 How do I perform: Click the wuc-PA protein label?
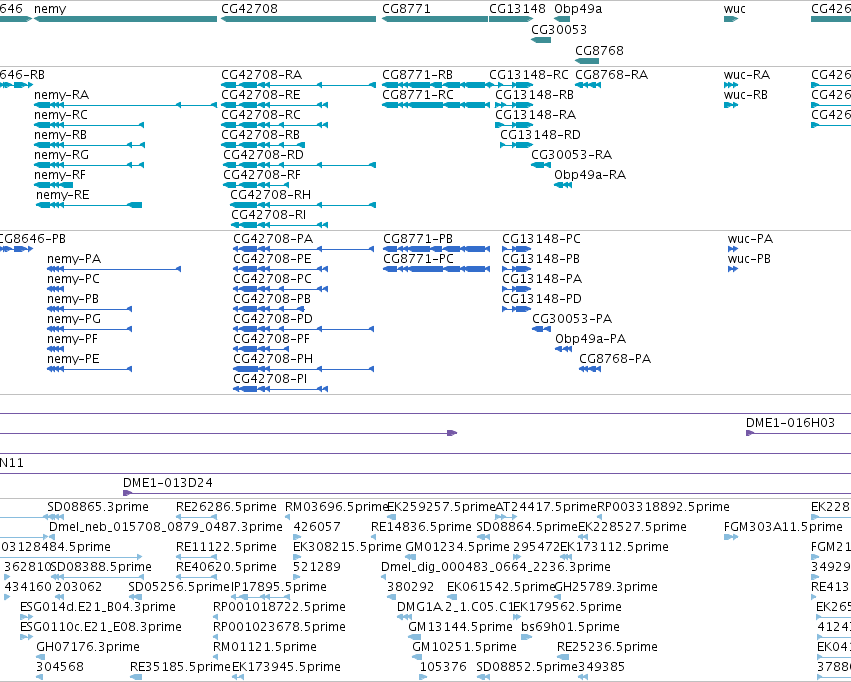[750, 239]
